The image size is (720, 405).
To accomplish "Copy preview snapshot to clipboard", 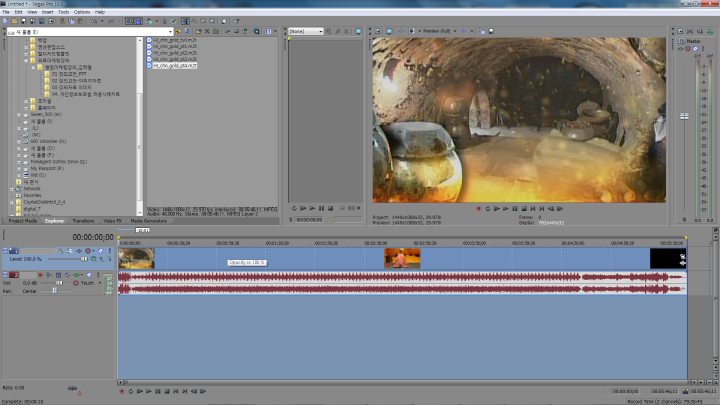I will (x=482, y=31).
